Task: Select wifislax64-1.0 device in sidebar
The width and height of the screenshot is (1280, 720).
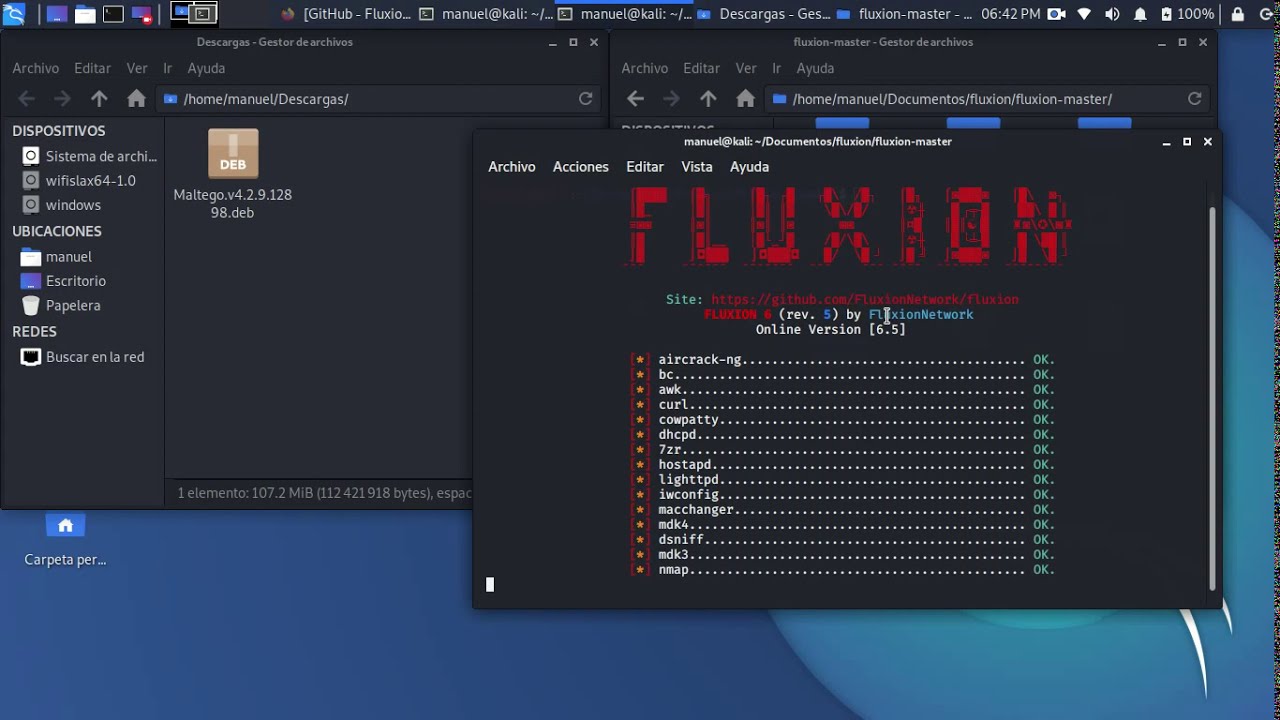Action: click(x=79, y=181)
